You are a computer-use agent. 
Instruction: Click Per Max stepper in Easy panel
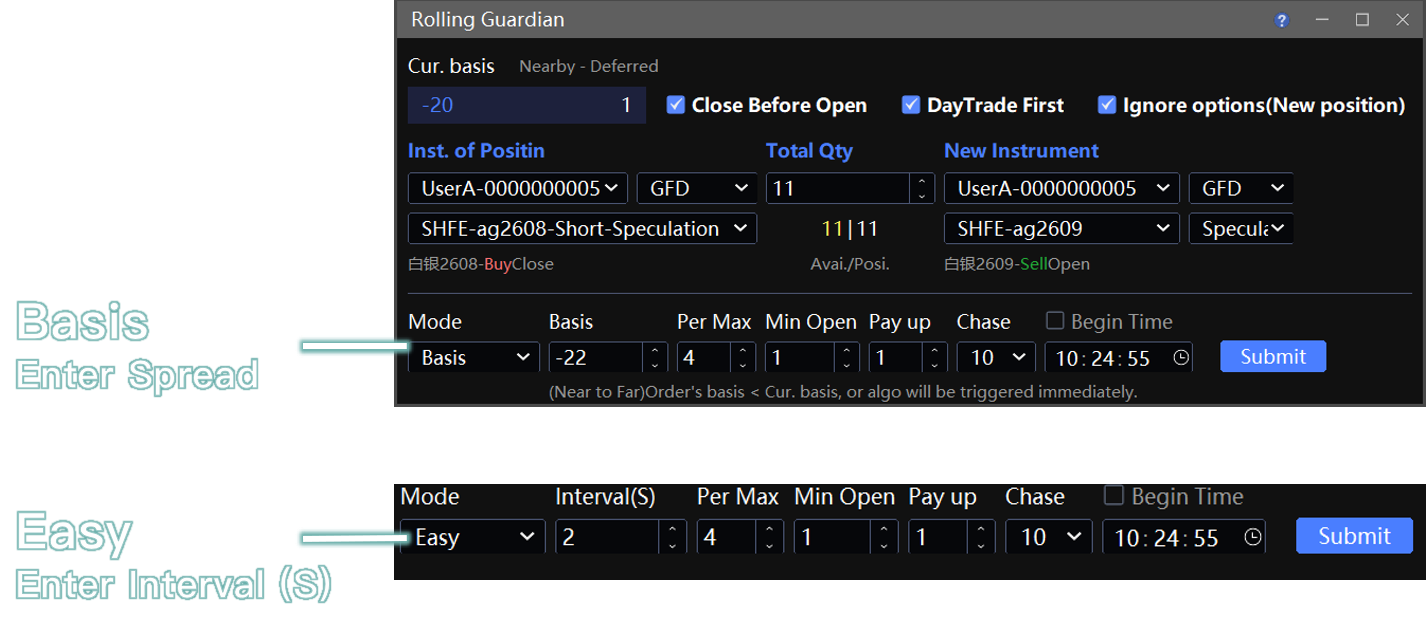(769, 537)
